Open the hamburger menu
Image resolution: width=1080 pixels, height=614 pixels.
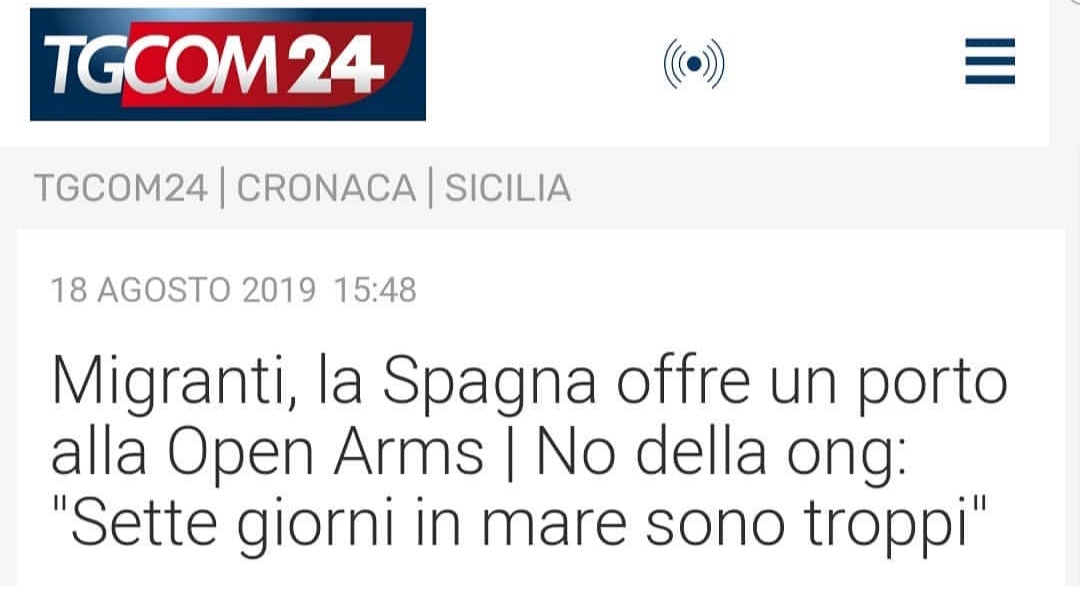[x=990, y=61]
